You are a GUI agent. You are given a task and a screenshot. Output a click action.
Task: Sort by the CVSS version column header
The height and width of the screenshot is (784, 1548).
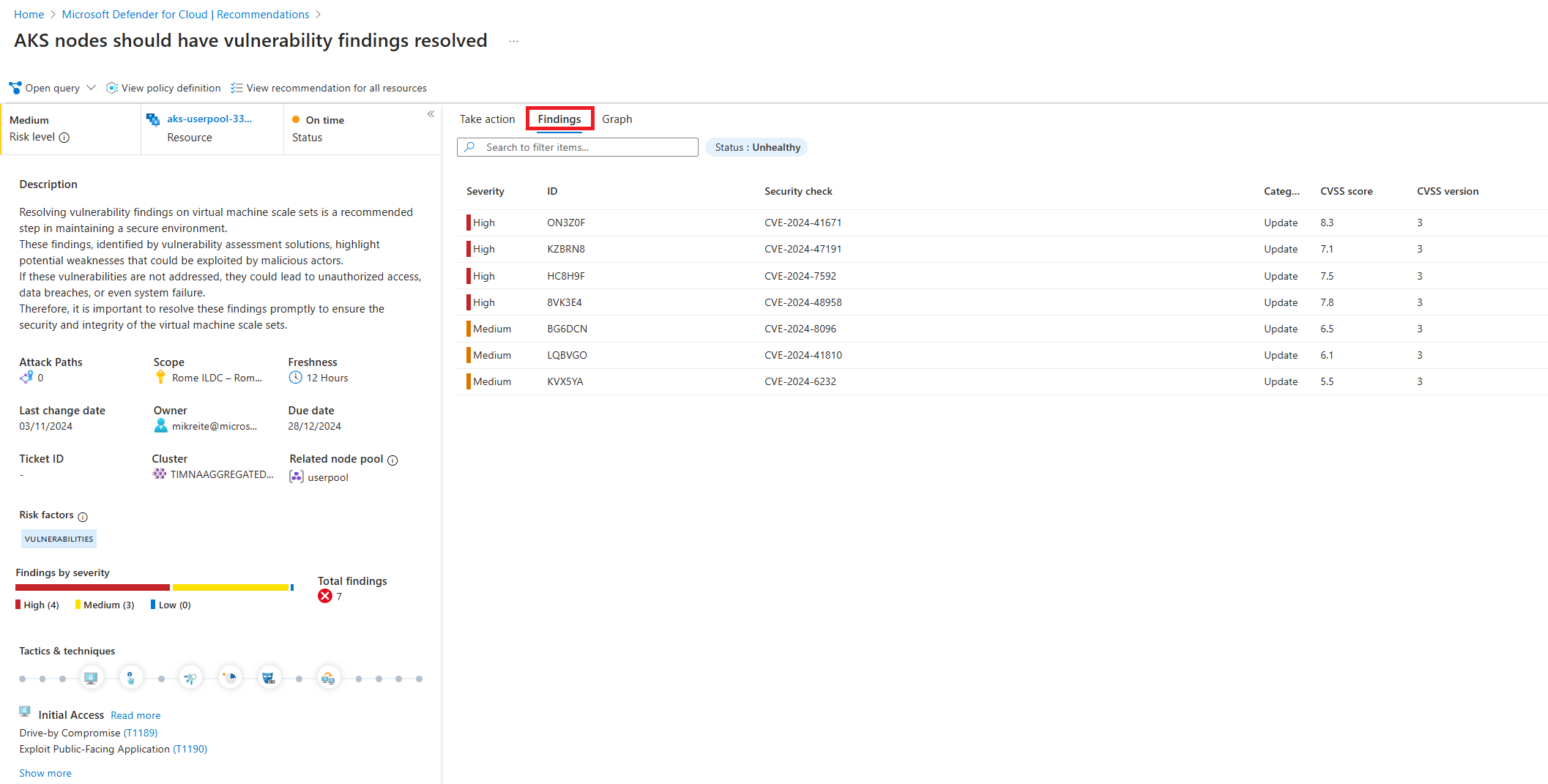coord(1448,191)
